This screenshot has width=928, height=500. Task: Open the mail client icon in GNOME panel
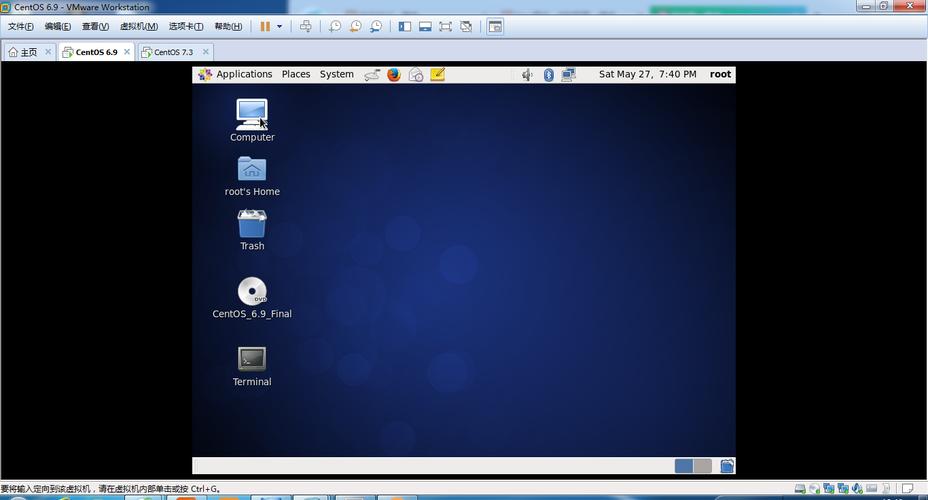click(416, 75)
